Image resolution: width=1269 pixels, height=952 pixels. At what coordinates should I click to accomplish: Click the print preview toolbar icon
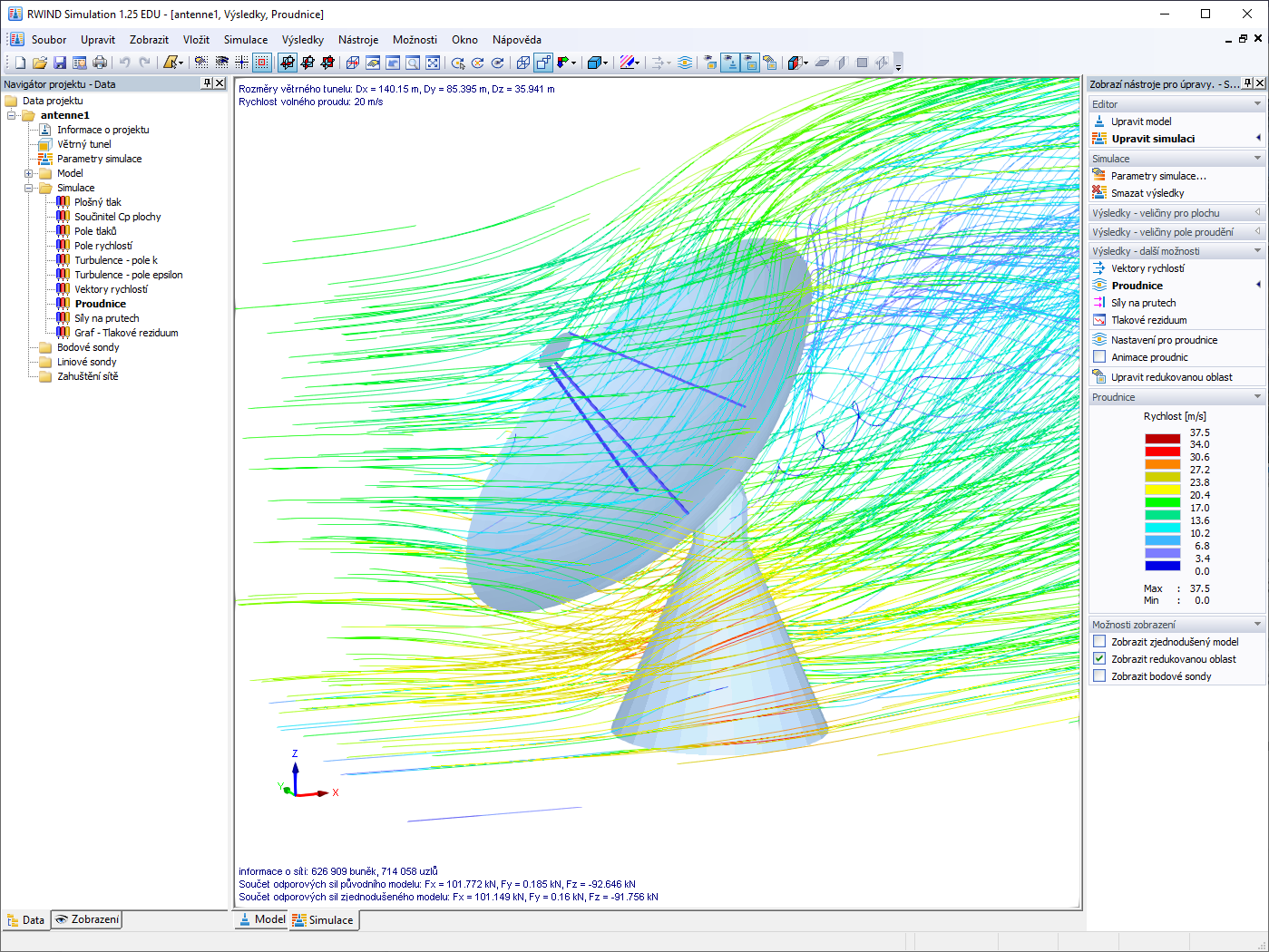pyautogui.click(x=80, y=63)
